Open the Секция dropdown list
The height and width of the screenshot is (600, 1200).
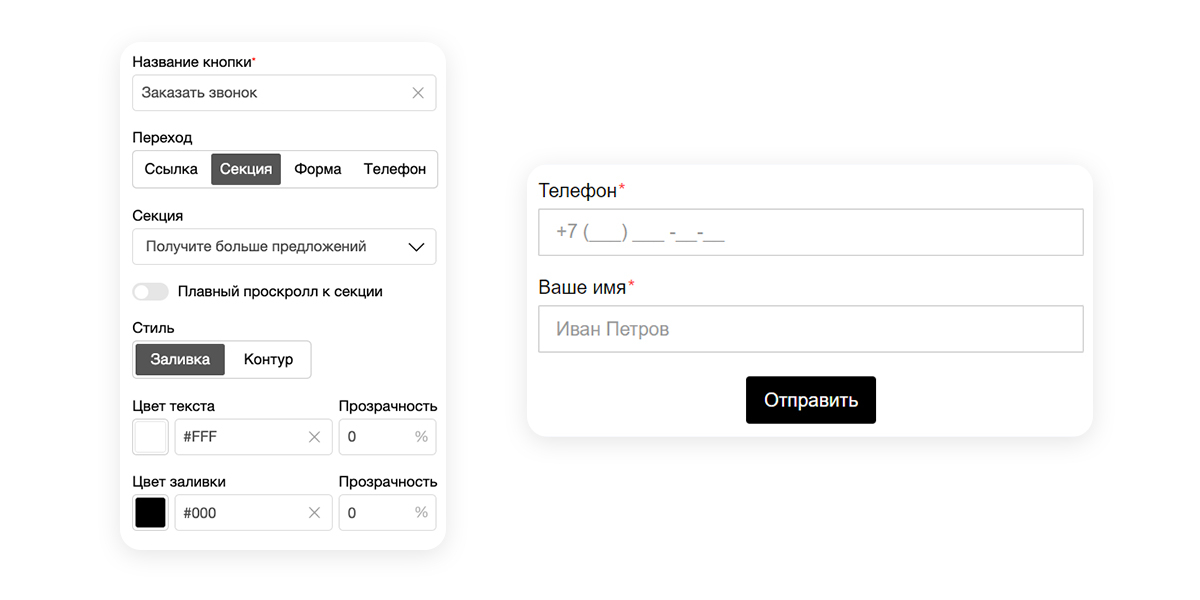[270, 246]
